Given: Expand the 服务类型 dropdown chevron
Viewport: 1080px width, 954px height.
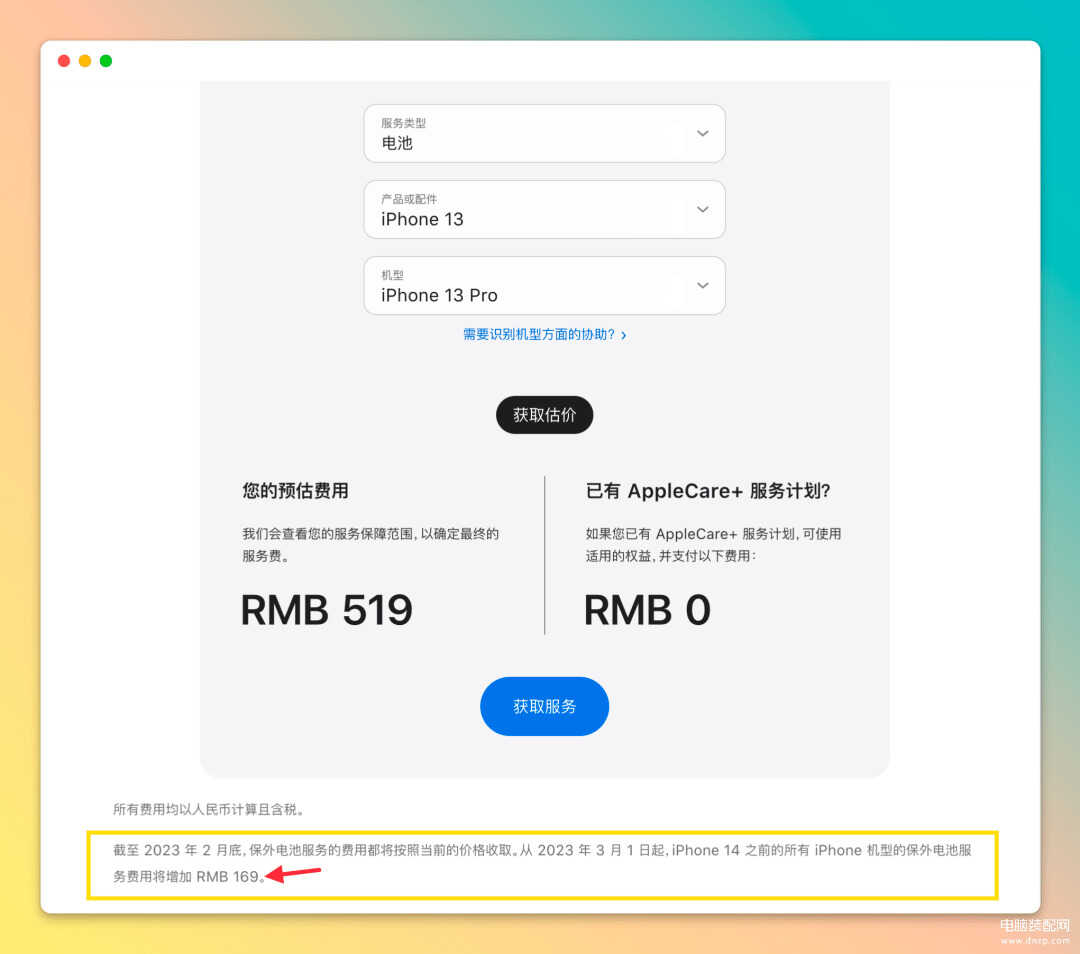Looking at the screenshot, I should 703,134.
